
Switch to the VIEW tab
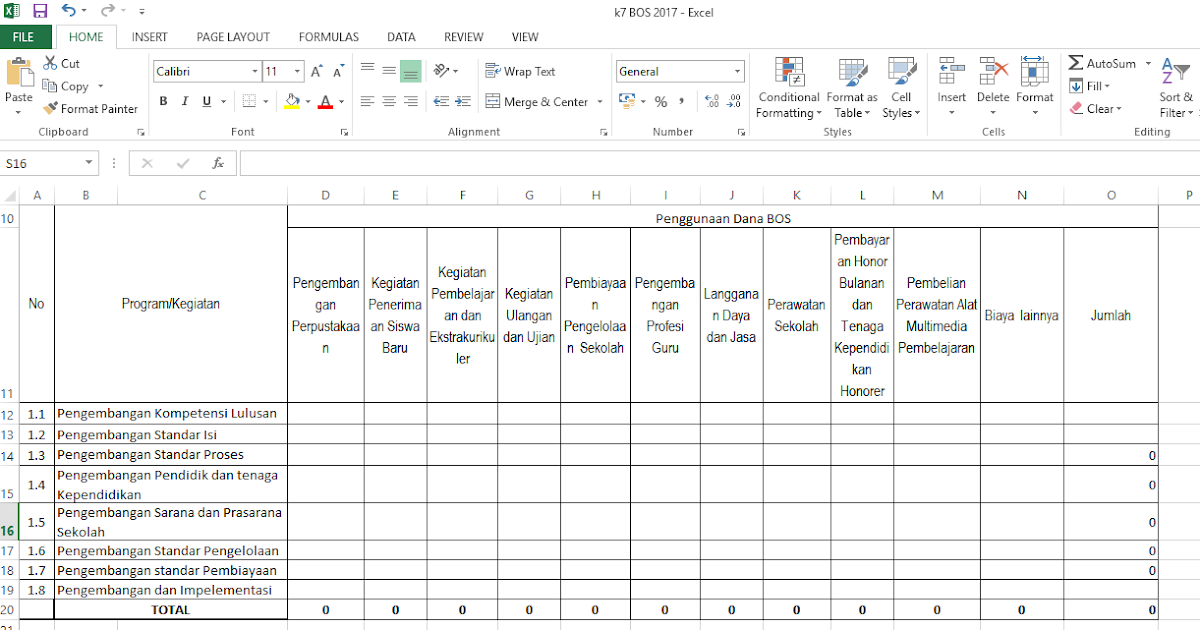[525, 37]
